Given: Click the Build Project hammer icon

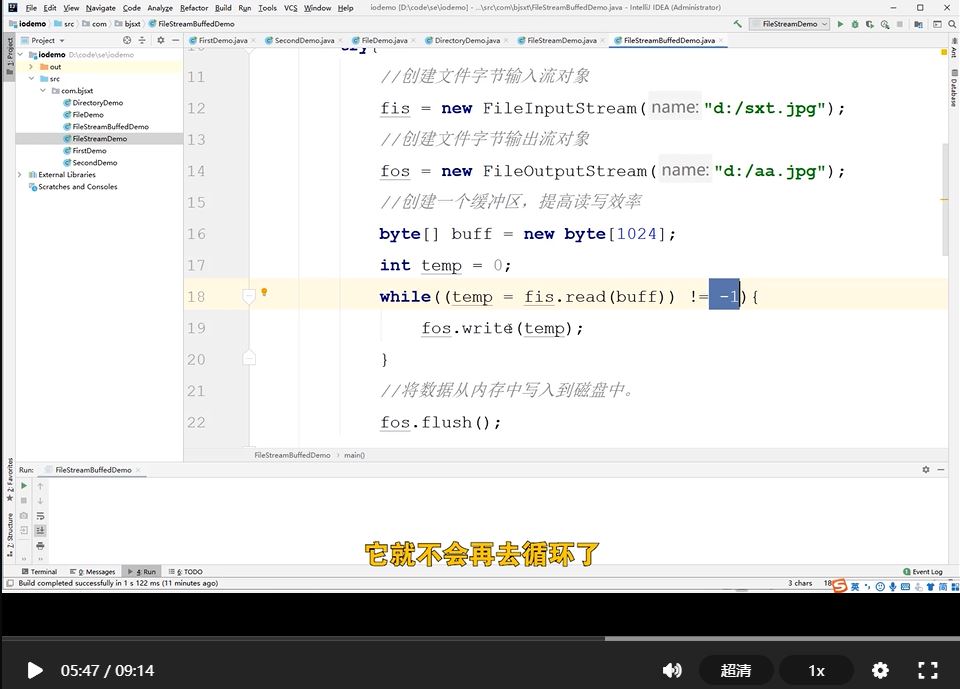Looking at the screenshot, I should click(x=738, y=24).
